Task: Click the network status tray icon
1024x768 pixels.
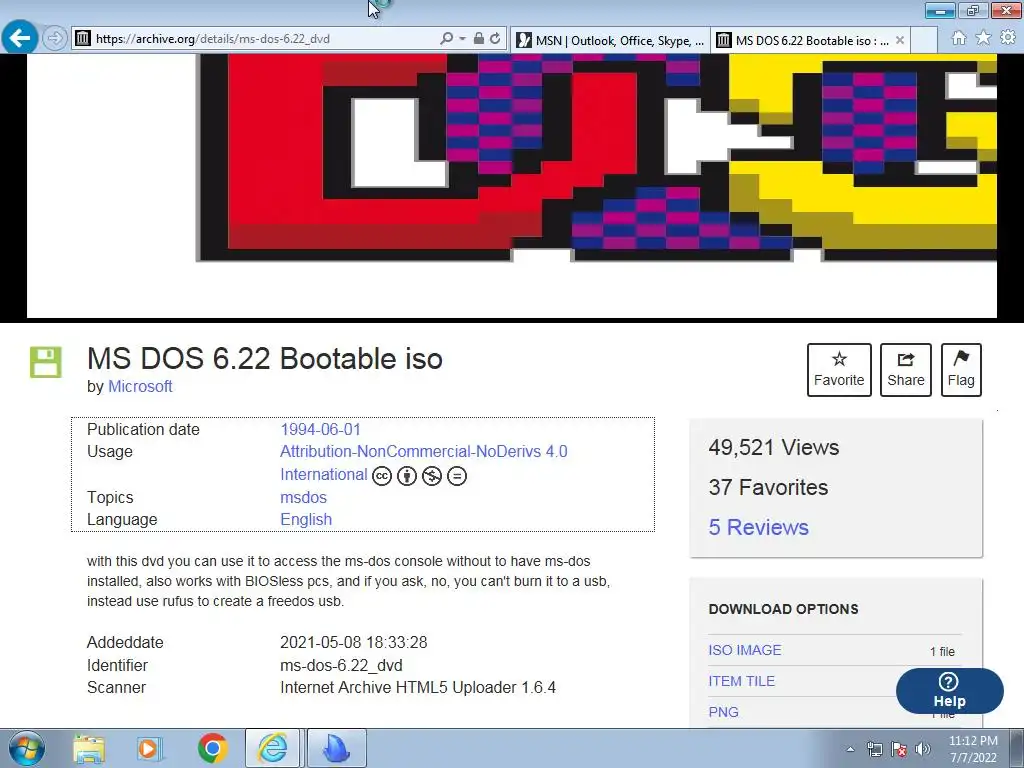Action: pos(874,749)
